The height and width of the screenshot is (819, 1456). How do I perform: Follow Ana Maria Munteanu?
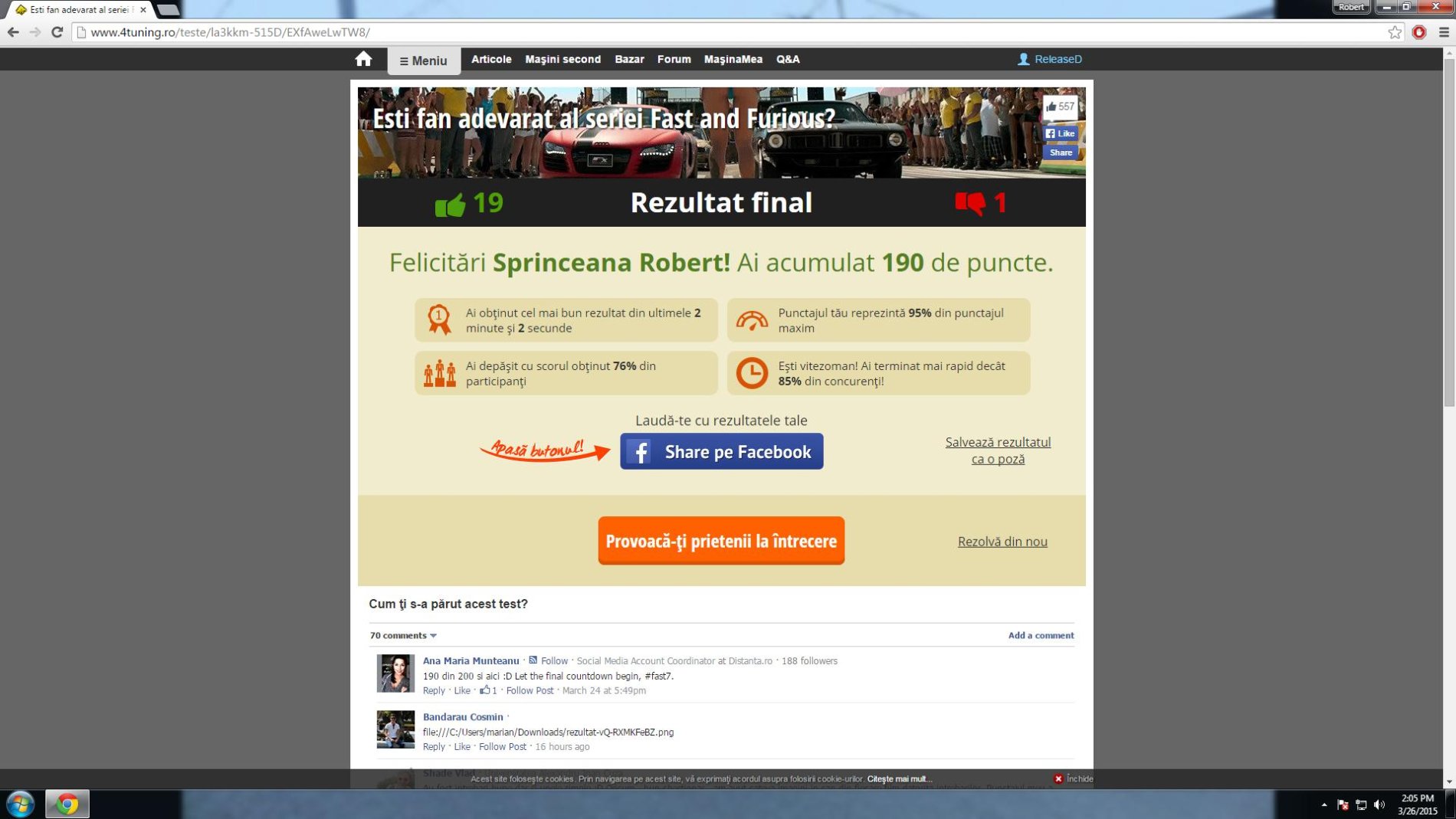(x=553, y=660)
